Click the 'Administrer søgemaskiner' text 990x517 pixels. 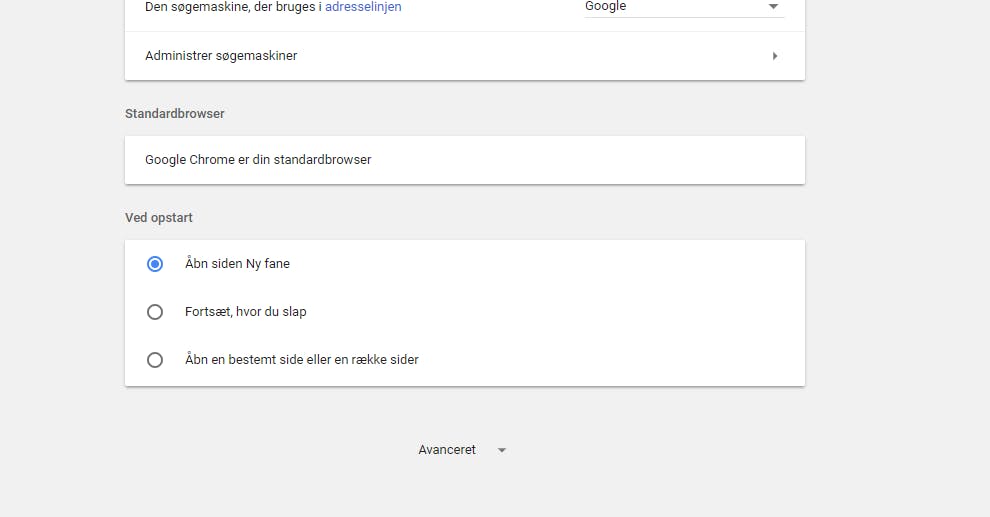pos(221,56)
